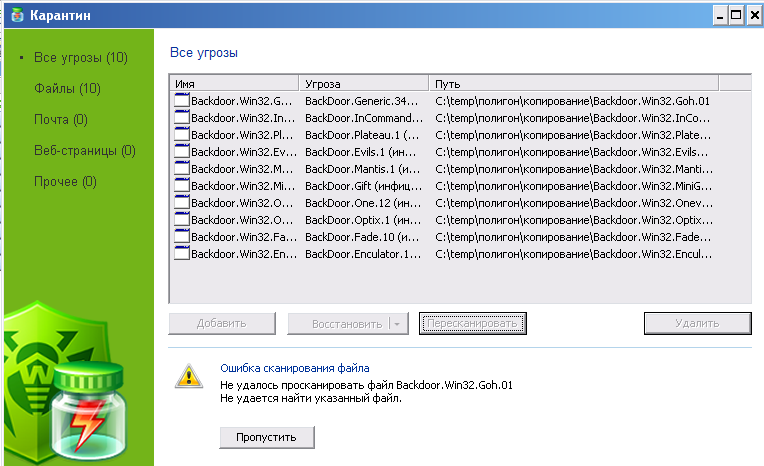Click the Путь column header
This screenshot has height=466, width=764.
pos(574,83)
